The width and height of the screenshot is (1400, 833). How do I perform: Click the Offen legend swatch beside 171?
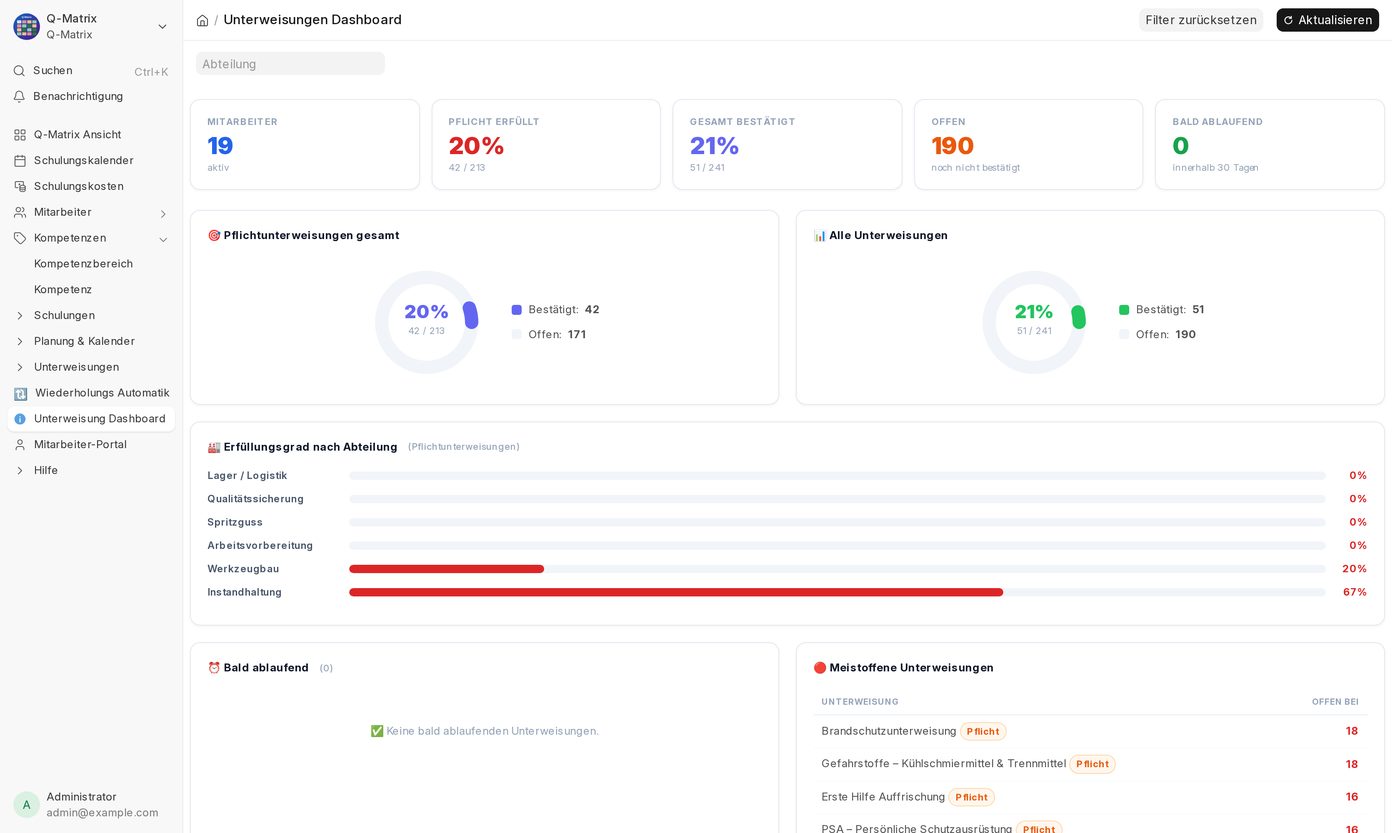point(517,335)
